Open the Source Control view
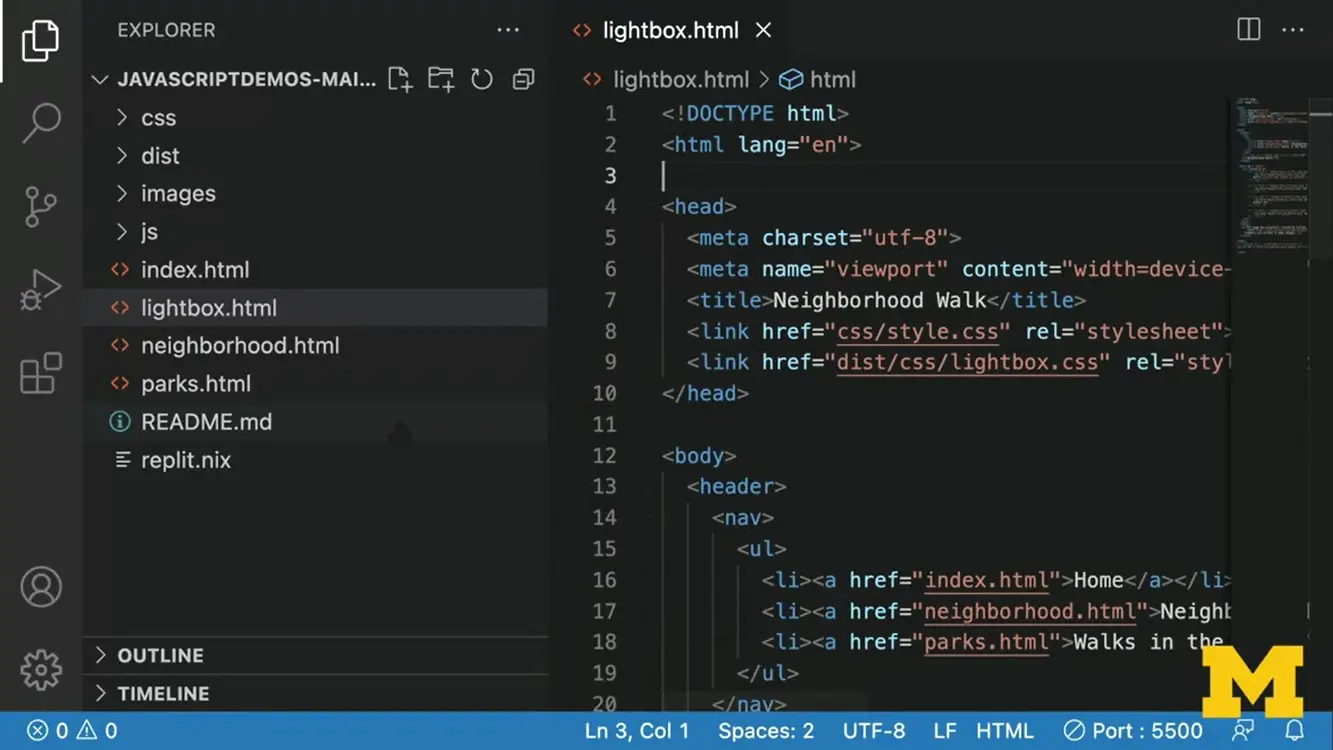 point(41,207)
